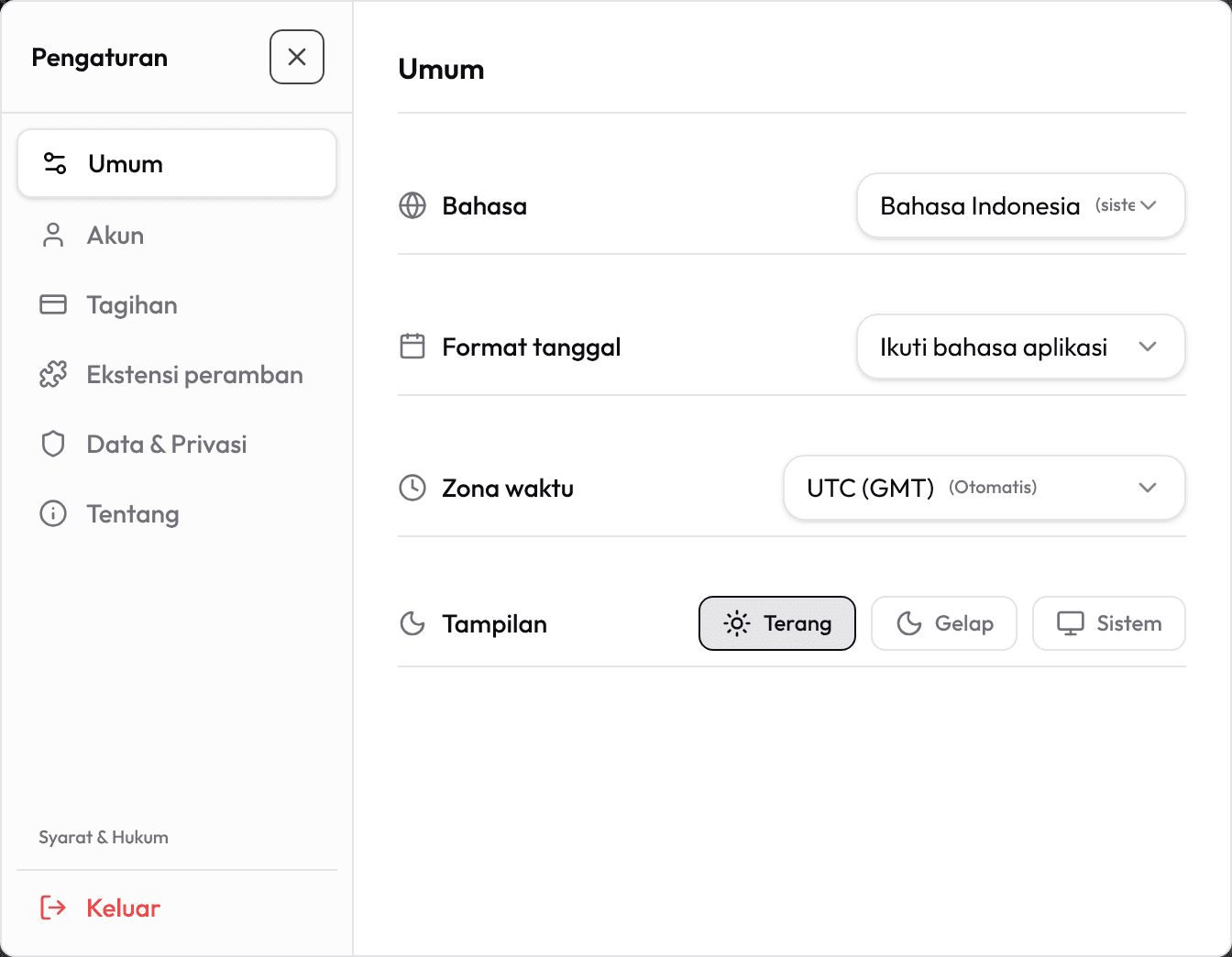Switch appearance to Gelap dark mode

(944, 623)
